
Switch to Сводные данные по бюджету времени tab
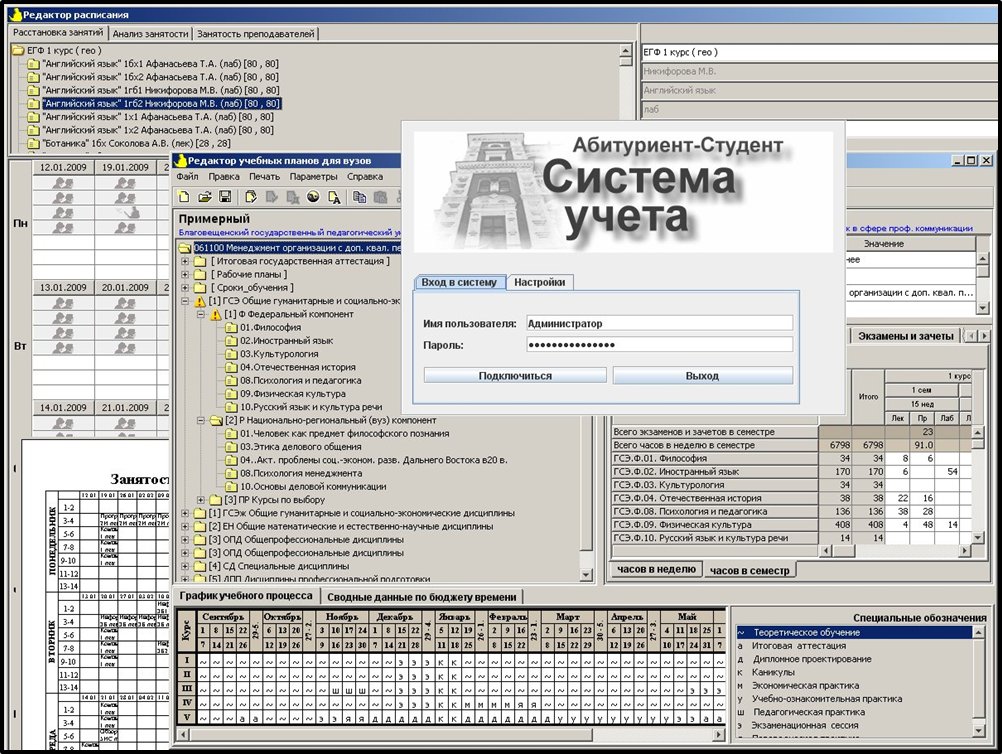pos(422,597)
